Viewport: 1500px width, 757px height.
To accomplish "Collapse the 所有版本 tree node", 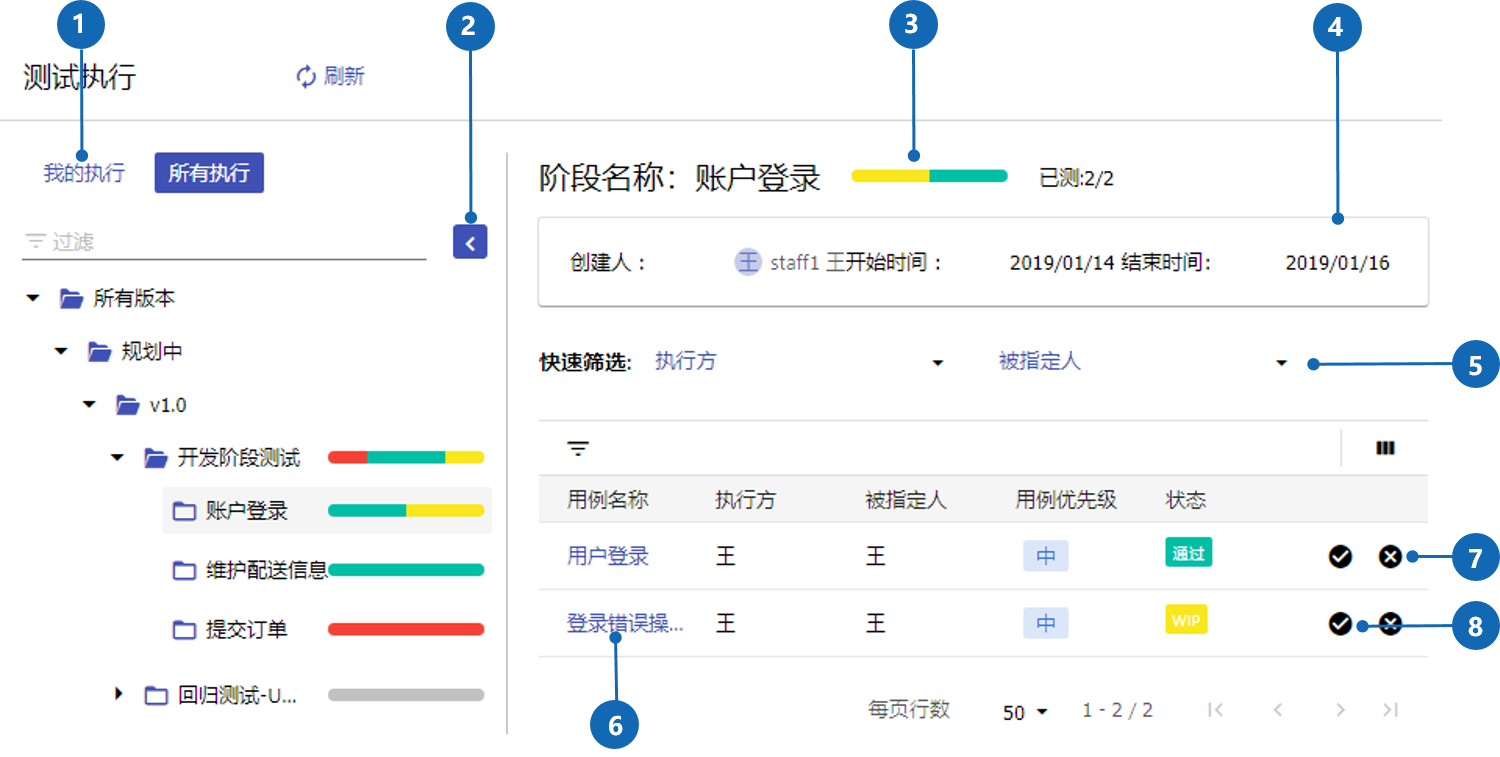I will click(x=34, y=298).
